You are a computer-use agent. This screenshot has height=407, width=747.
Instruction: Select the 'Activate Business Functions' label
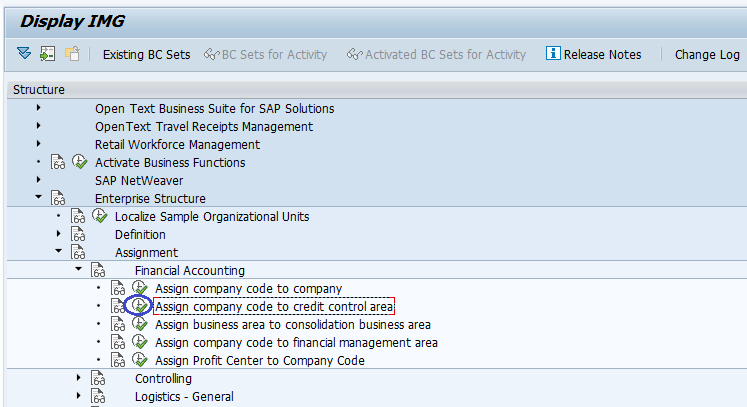(x=170, y=163)
